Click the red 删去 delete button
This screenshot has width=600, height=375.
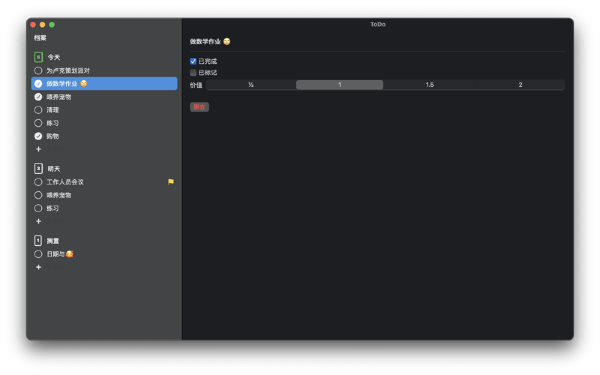point(199,107)
